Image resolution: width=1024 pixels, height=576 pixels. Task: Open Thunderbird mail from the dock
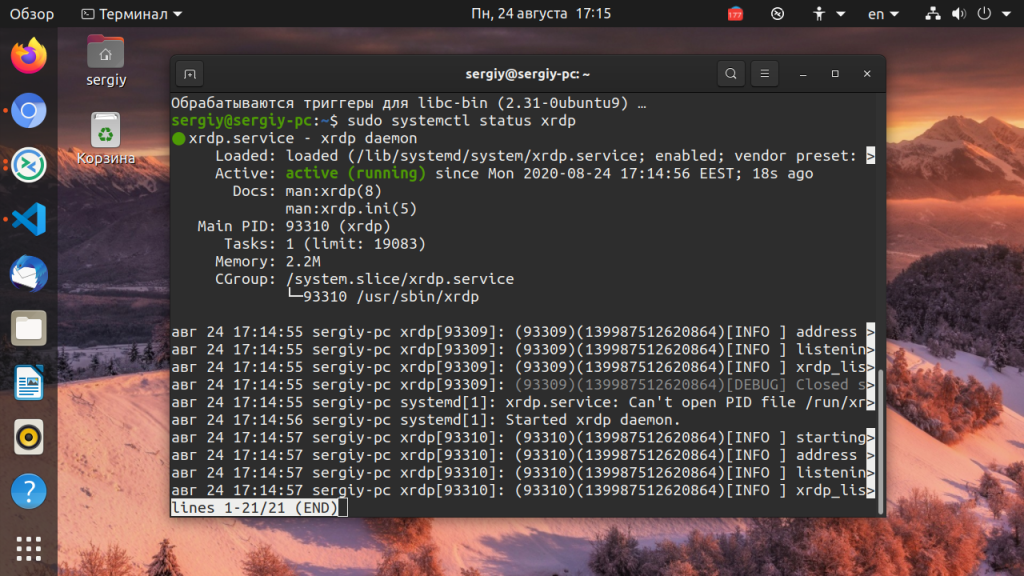29,272
